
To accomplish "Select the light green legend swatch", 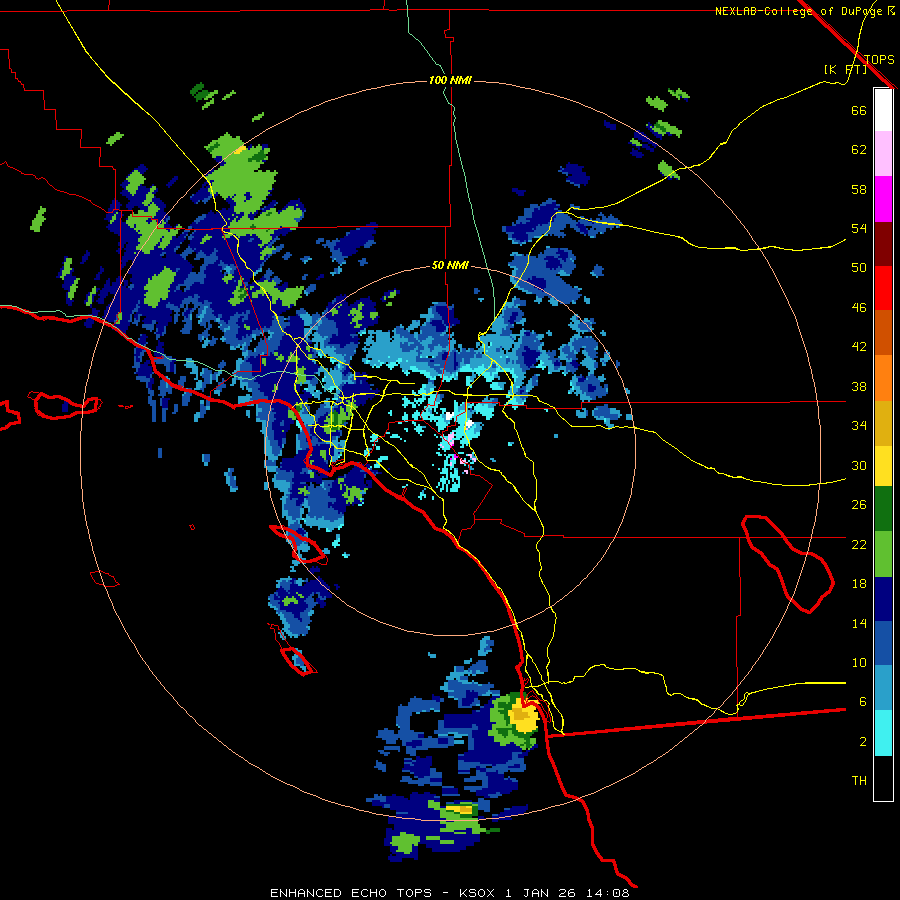I will click(x=883, y=554).
